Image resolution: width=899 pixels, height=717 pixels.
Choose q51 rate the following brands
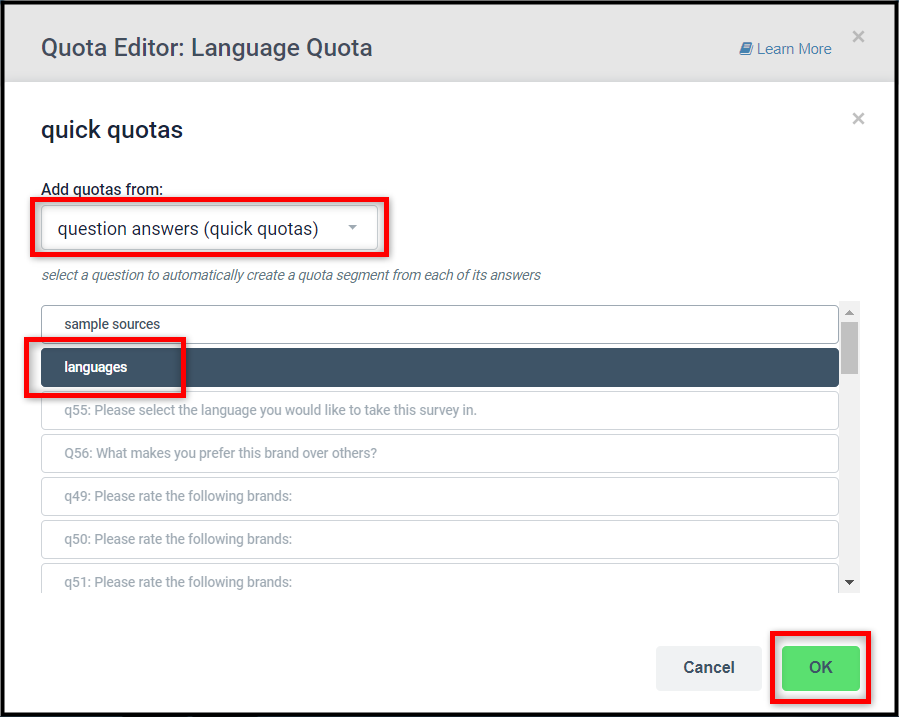point(440,579)
